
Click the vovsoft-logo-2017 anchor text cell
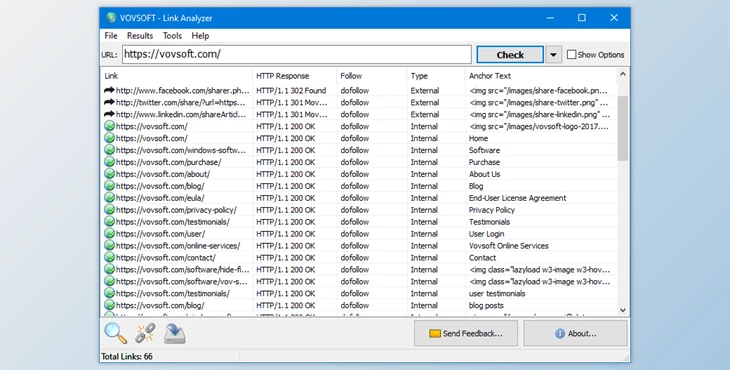point(539,126)
